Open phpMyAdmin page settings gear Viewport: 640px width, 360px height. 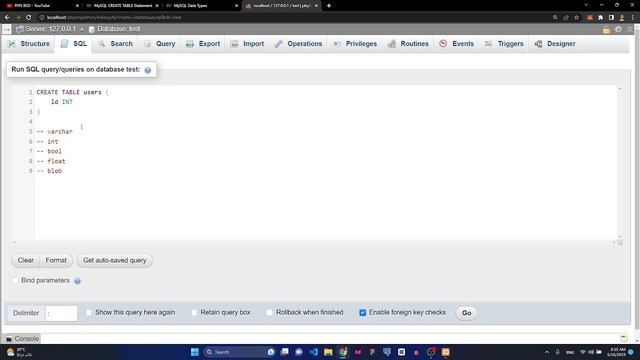(x=618, y=29)
